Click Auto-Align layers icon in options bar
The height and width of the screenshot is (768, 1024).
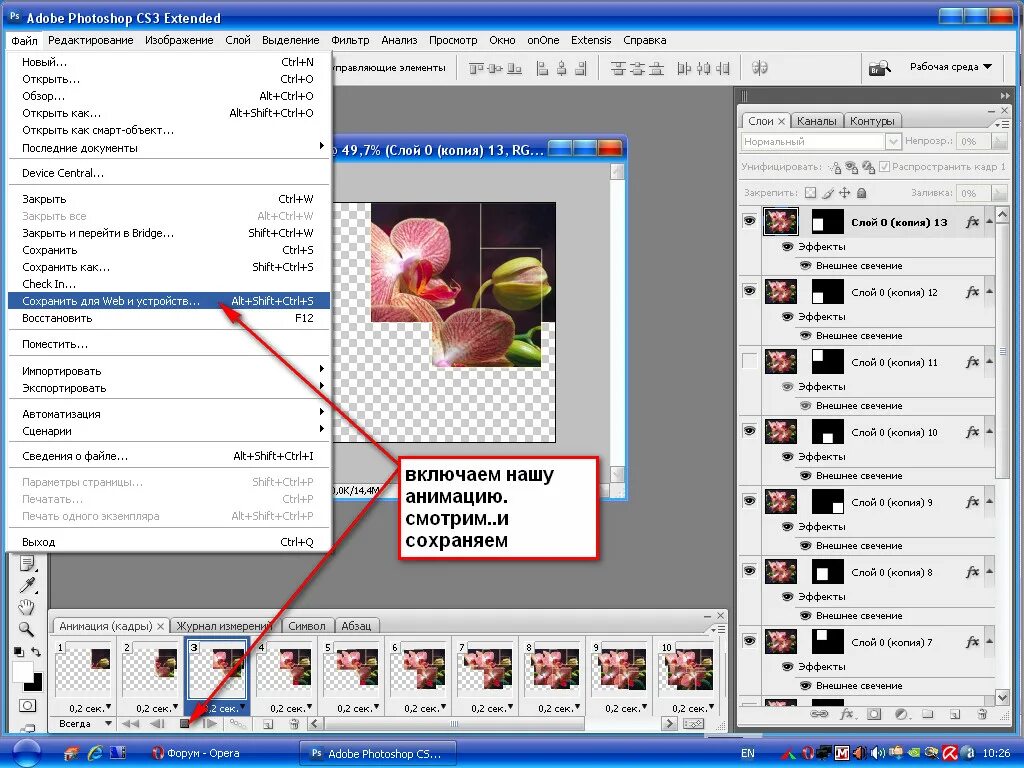(x=759, y=67)
